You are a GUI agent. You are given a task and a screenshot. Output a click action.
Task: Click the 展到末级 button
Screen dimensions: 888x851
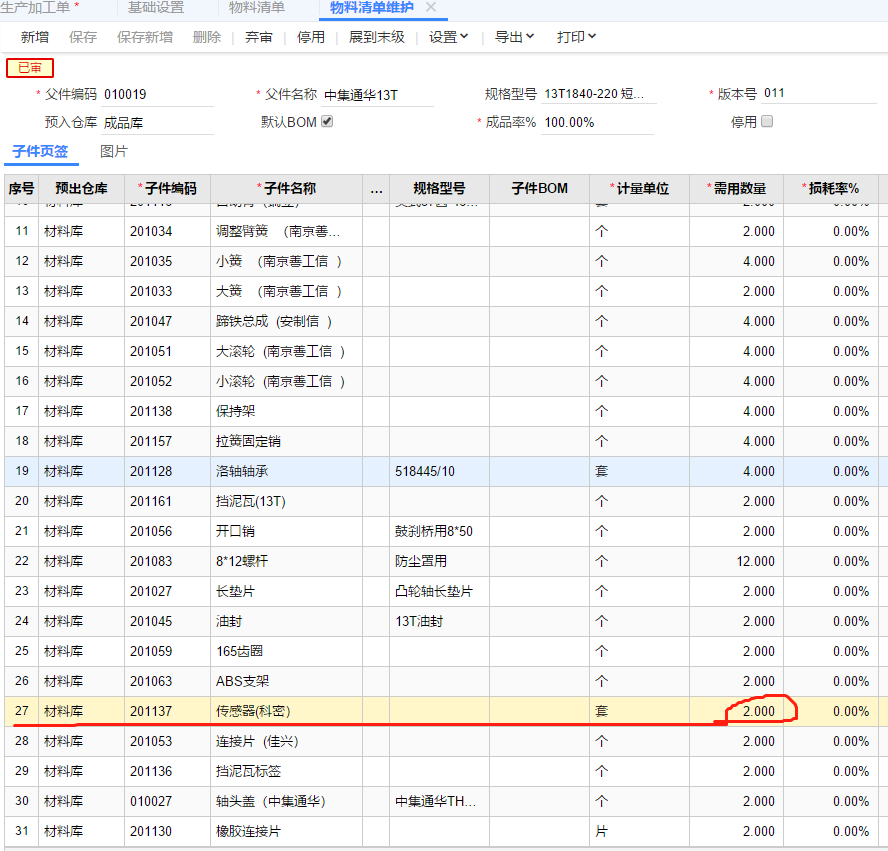[x=377, y=37]
